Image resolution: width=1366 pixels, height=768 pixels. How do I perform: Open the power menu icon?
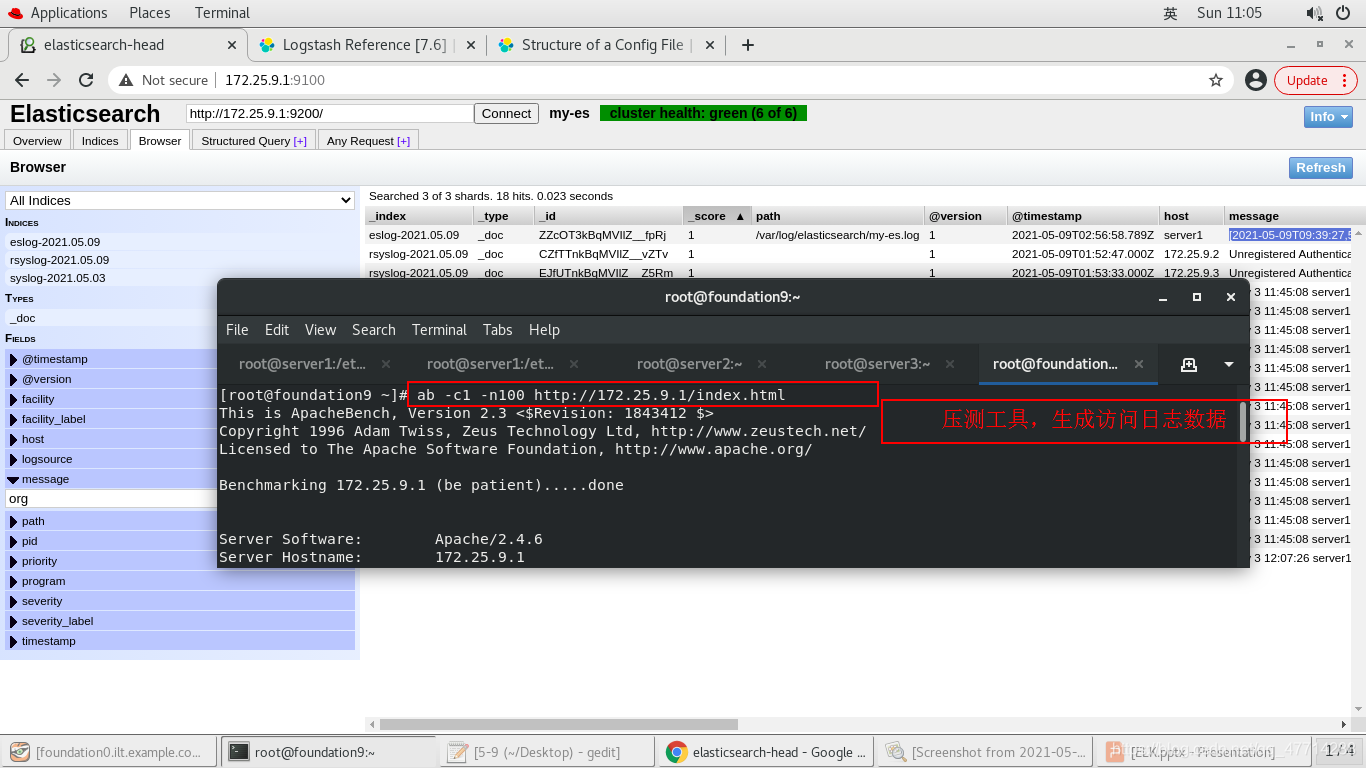(1343, 13)
